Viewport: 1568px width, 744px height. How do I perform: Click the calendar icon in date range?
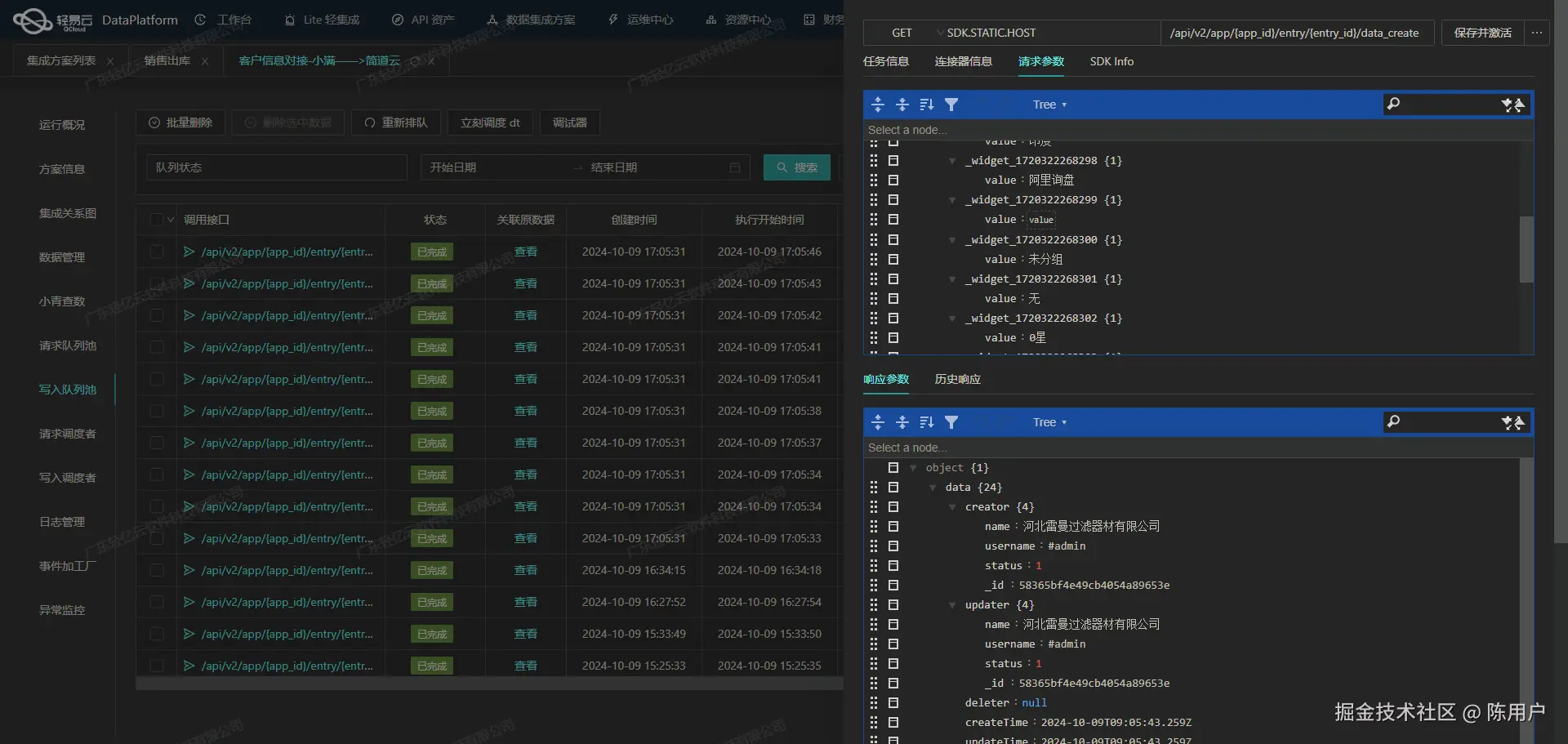coord(735,167)
